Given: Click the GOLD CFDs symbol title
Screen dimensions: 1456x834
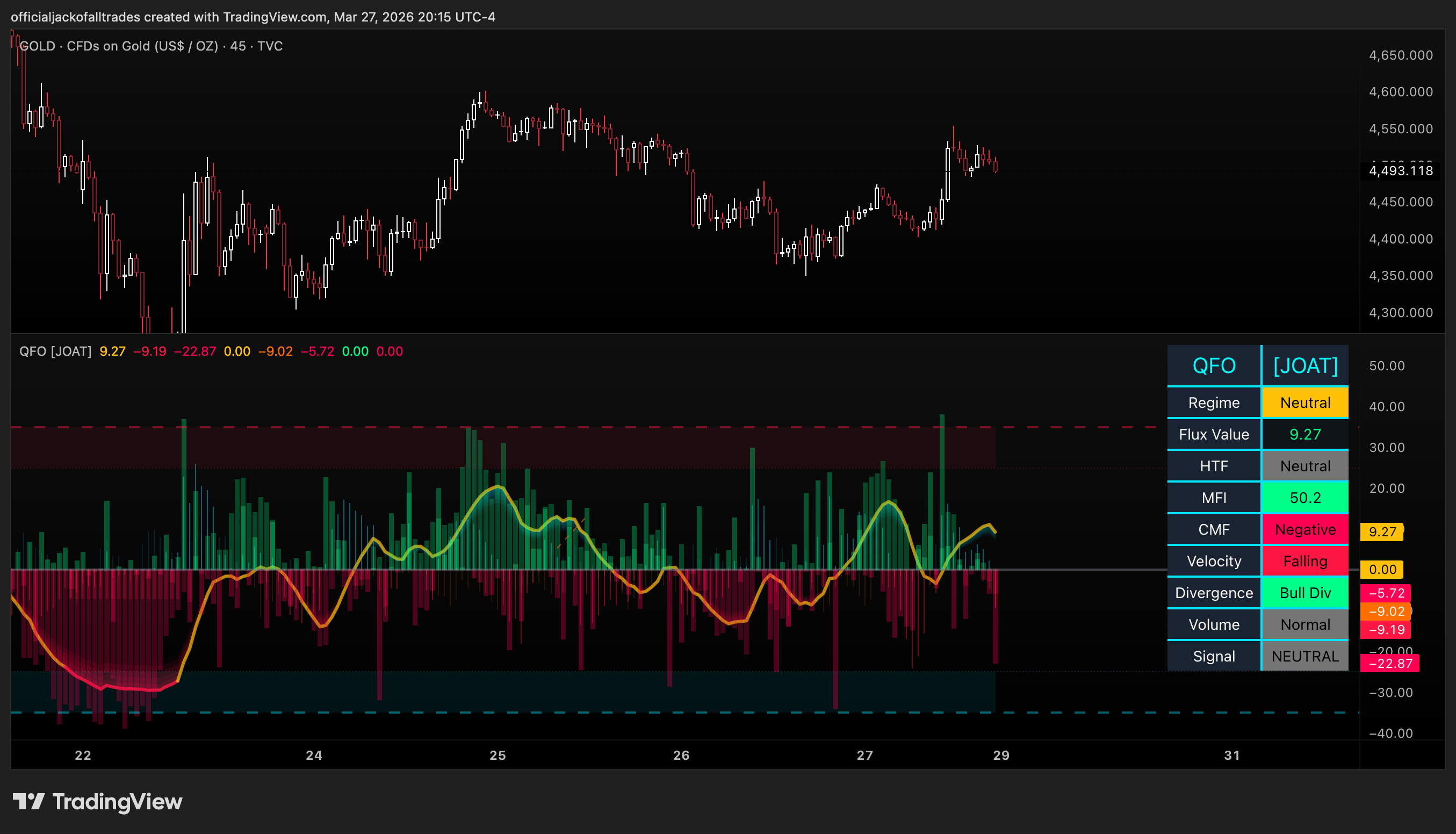Looking at the screenshot, I should (x=151, y=46).
